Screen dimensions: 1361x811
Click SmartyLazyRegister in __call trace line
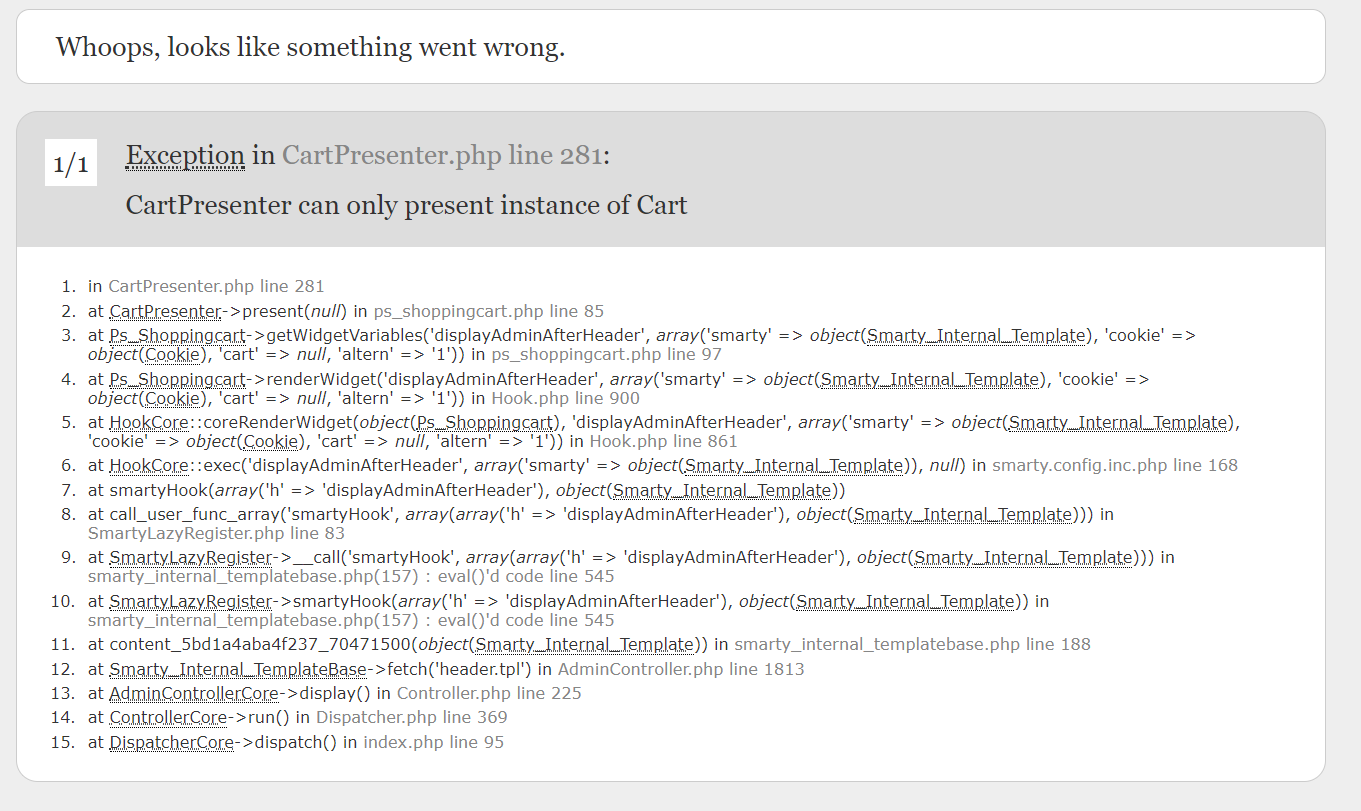[x=190, y=557]
